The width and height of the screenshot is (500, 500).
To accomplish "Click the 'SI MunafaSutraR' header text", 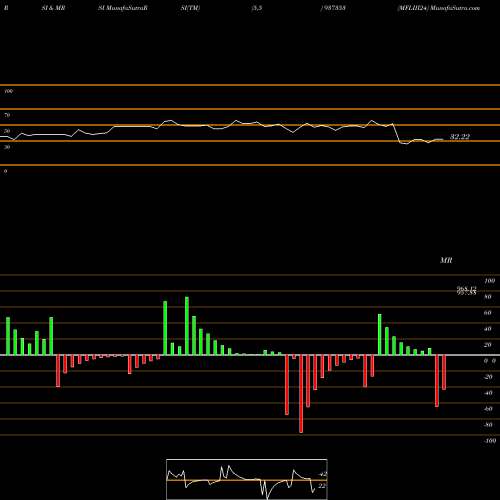I will 123,8.
